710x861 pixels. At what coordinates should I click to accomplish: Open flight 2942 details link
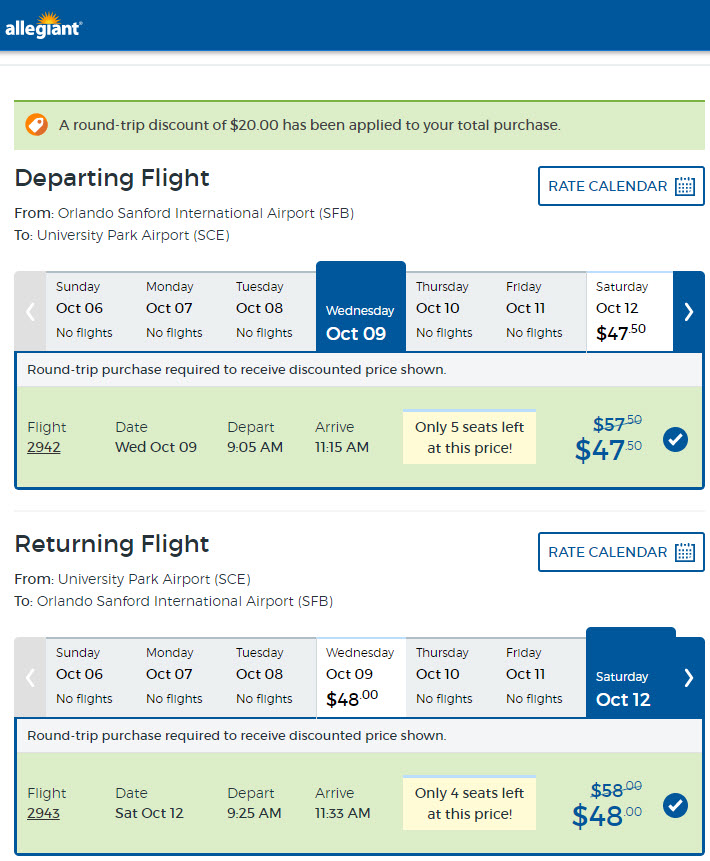coord(44,447)
